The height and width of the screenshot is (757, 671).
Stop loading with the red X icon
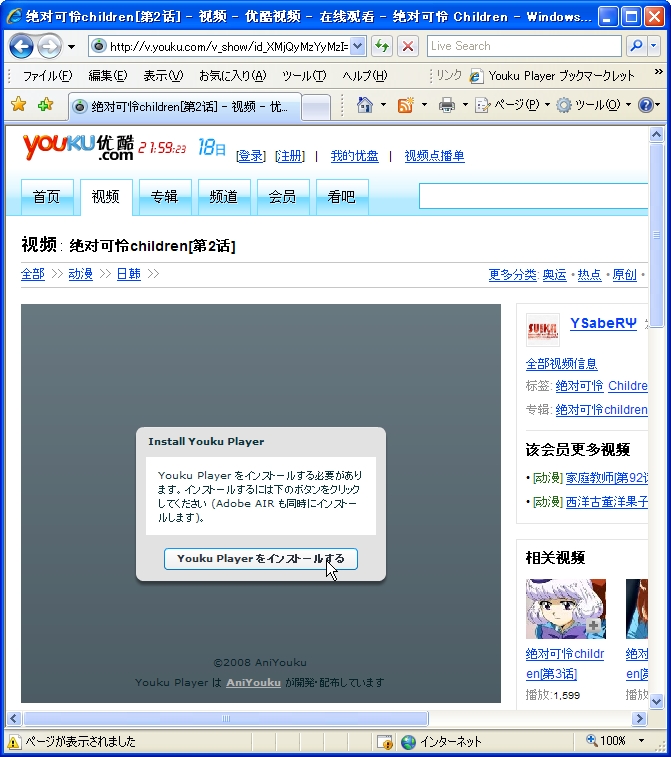408,46
